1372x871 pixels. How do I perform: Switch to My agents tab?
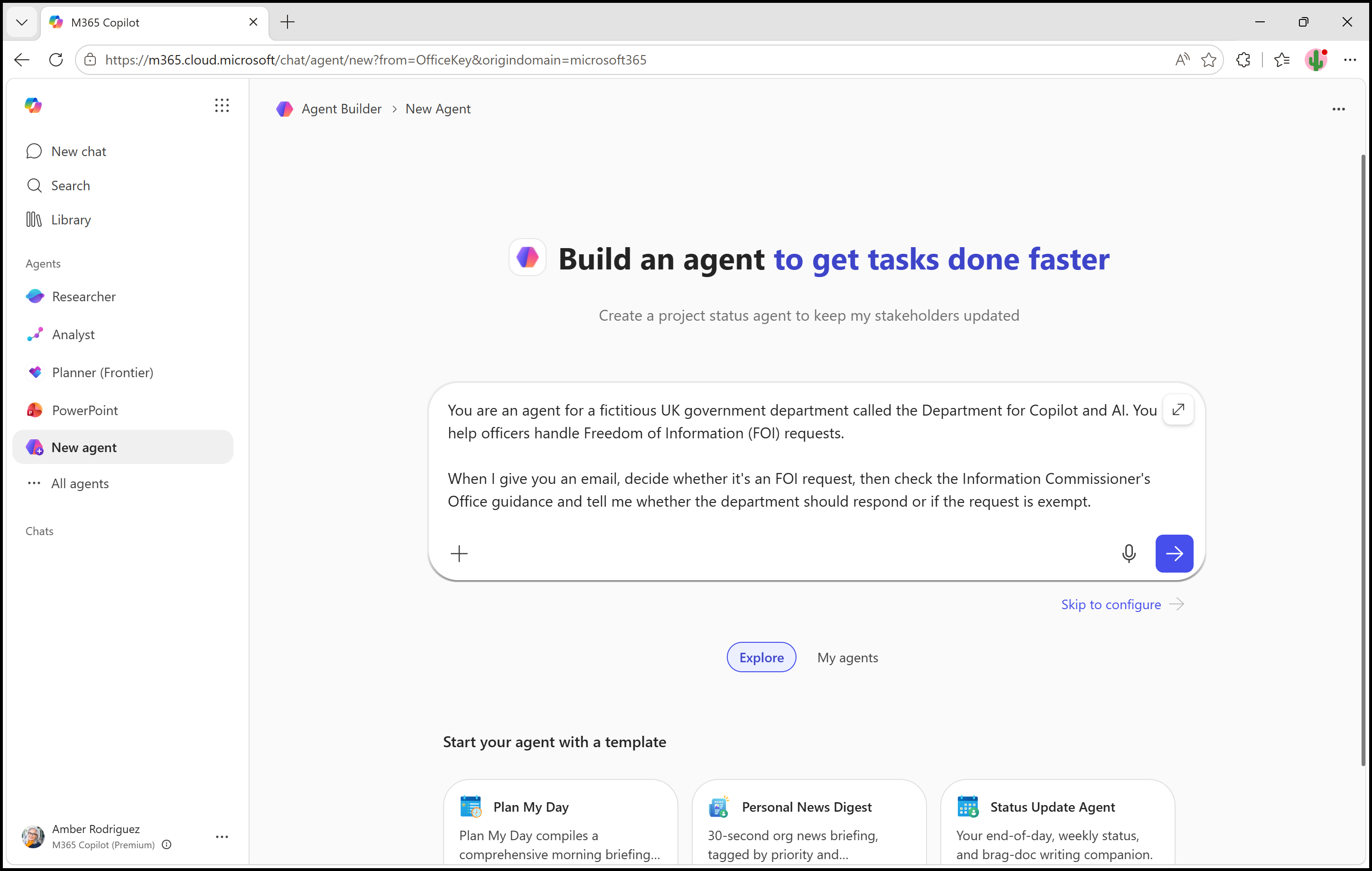847,657
